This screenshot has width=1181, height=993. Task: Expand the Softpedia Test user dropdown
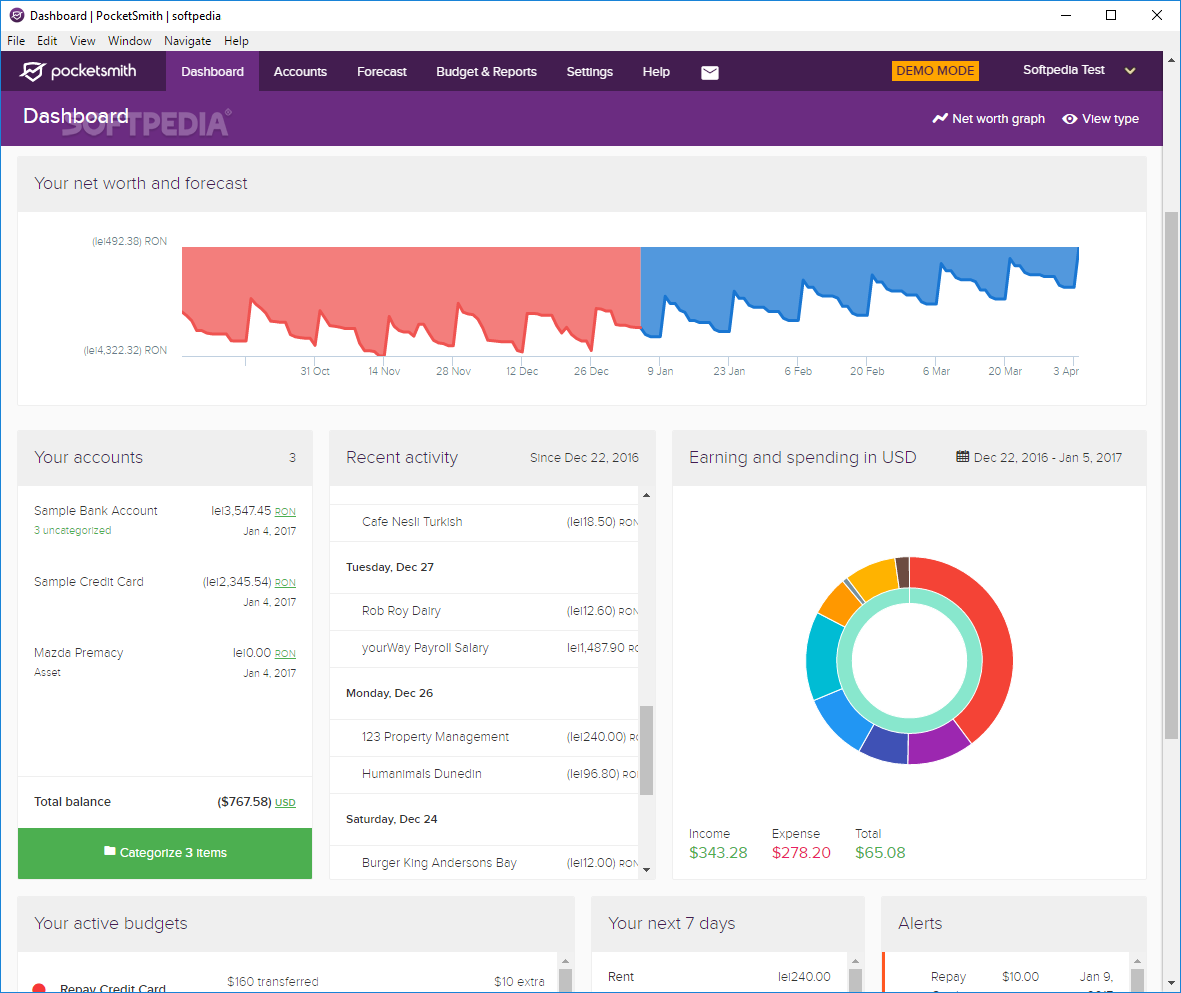coord(1130,71)
